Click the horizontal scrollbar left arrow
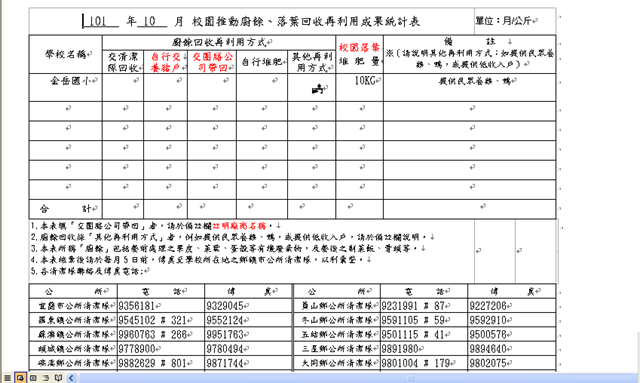Image resolution: width=640 pixels, height=383 pixels. click(x=71, y=378)
